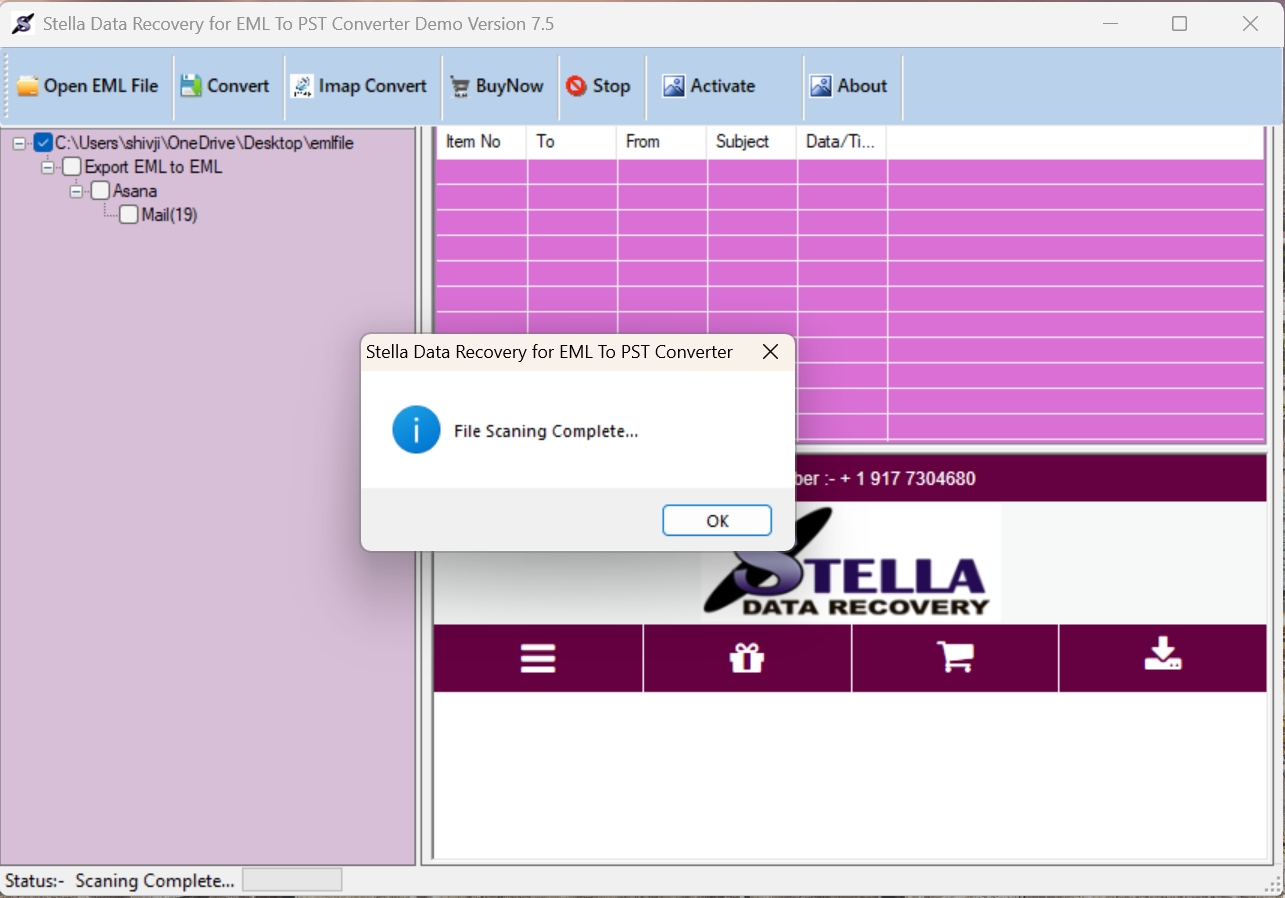
Task: Click the Data/Ti... column header
Action: pos(842,142)
